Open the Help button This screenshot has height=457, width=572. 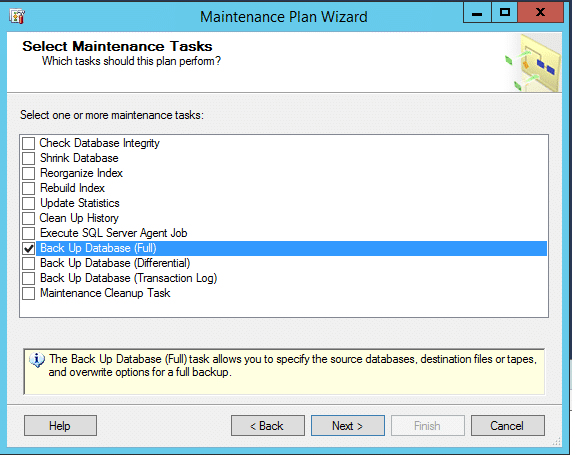coord(60,426)
